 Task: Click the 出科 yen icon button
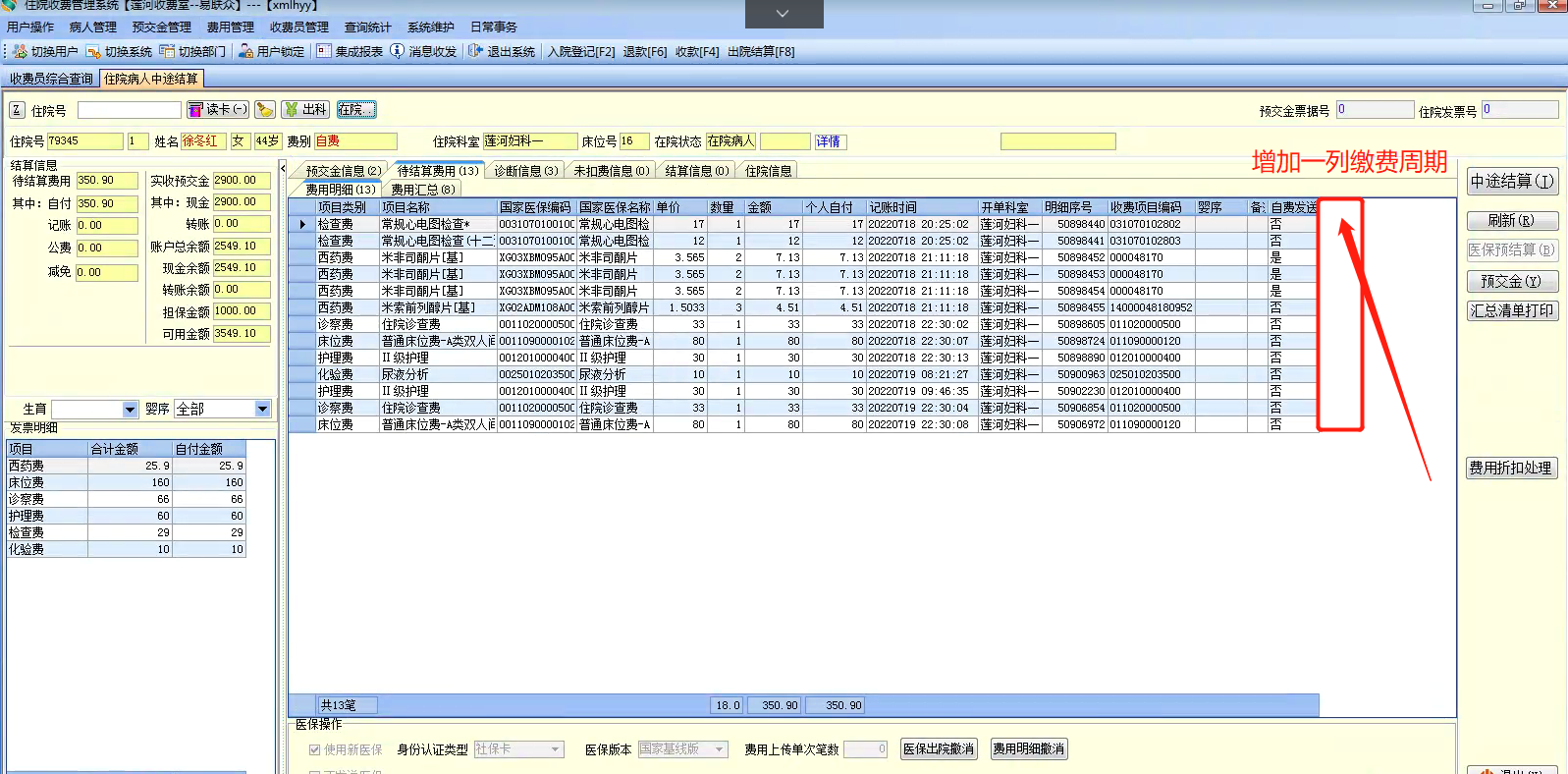305,110
